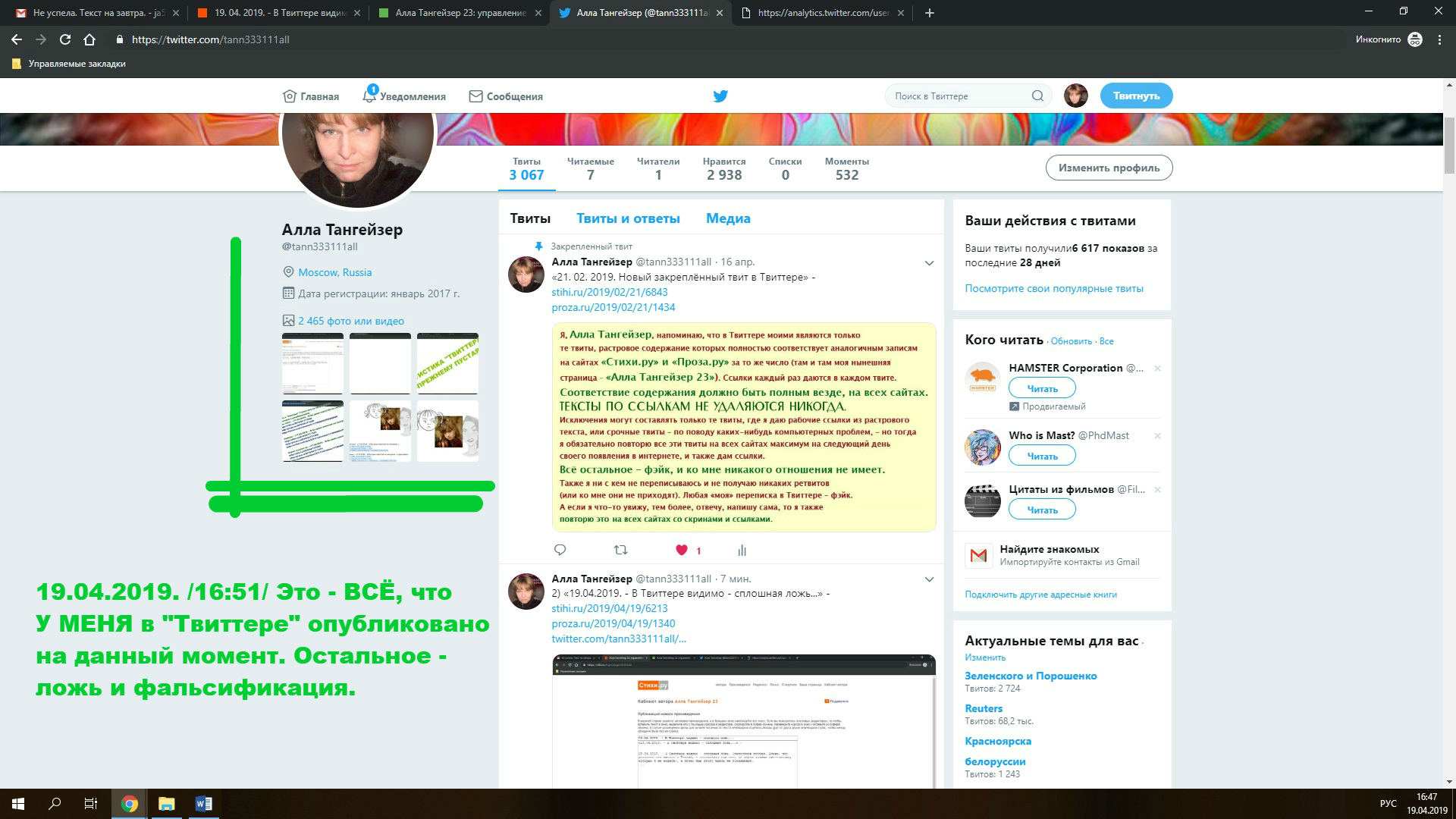Open Читаемые 7 following list
The height and width of the screenshot is (819, 1456).
click(x=590, y=168)
